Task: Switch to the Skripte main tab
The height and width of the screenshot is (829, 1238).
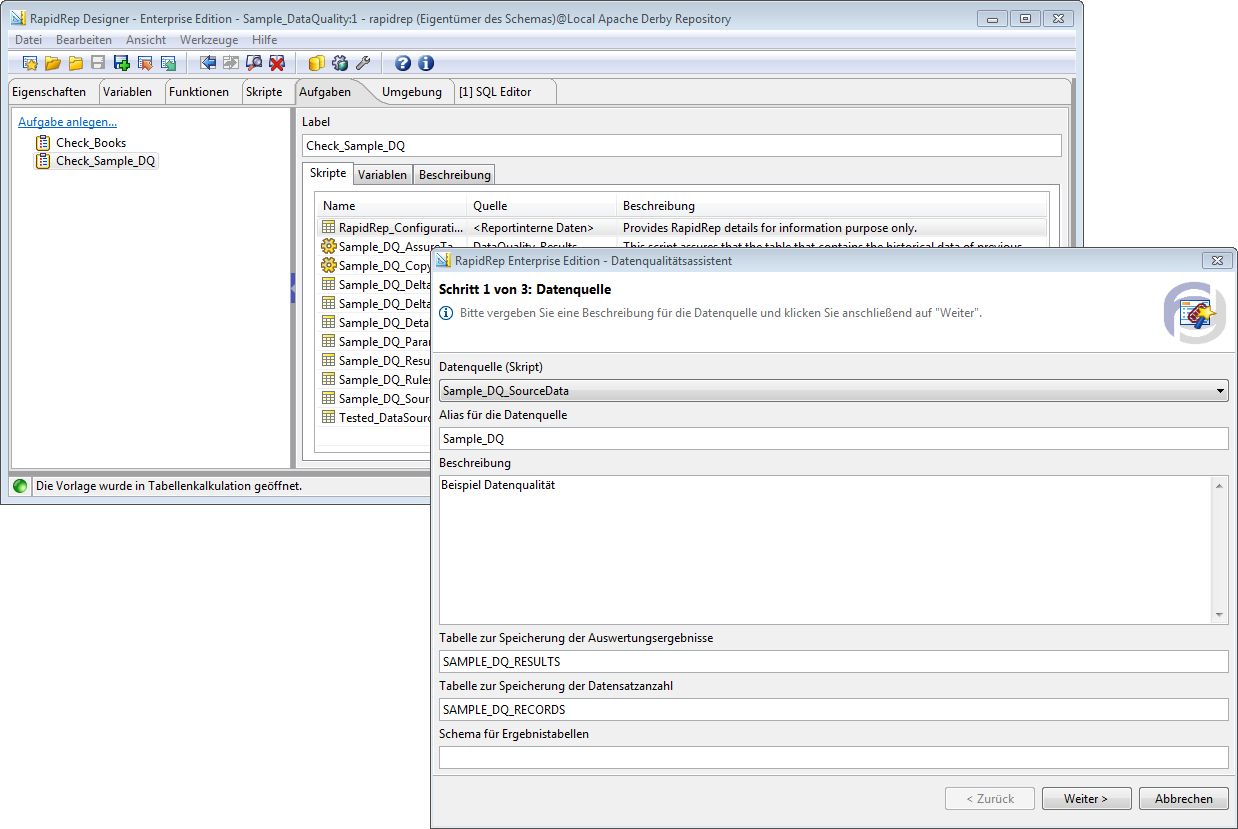Action: coord(265,92)
